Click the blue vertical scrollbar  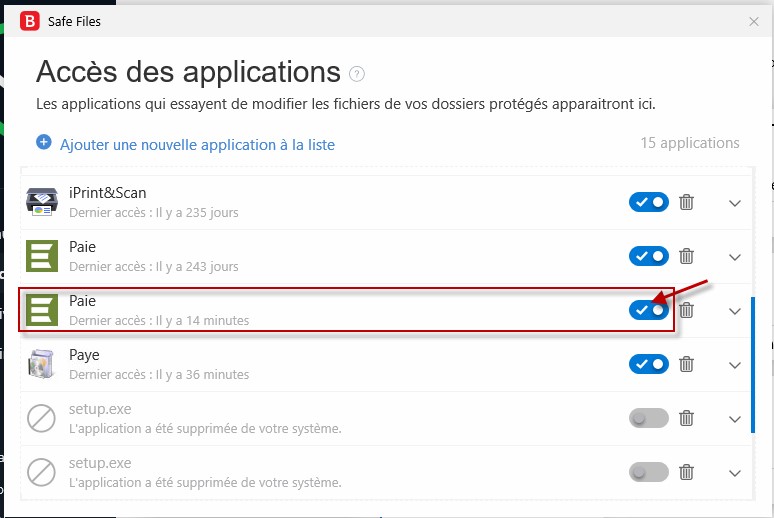coord(753,365)
